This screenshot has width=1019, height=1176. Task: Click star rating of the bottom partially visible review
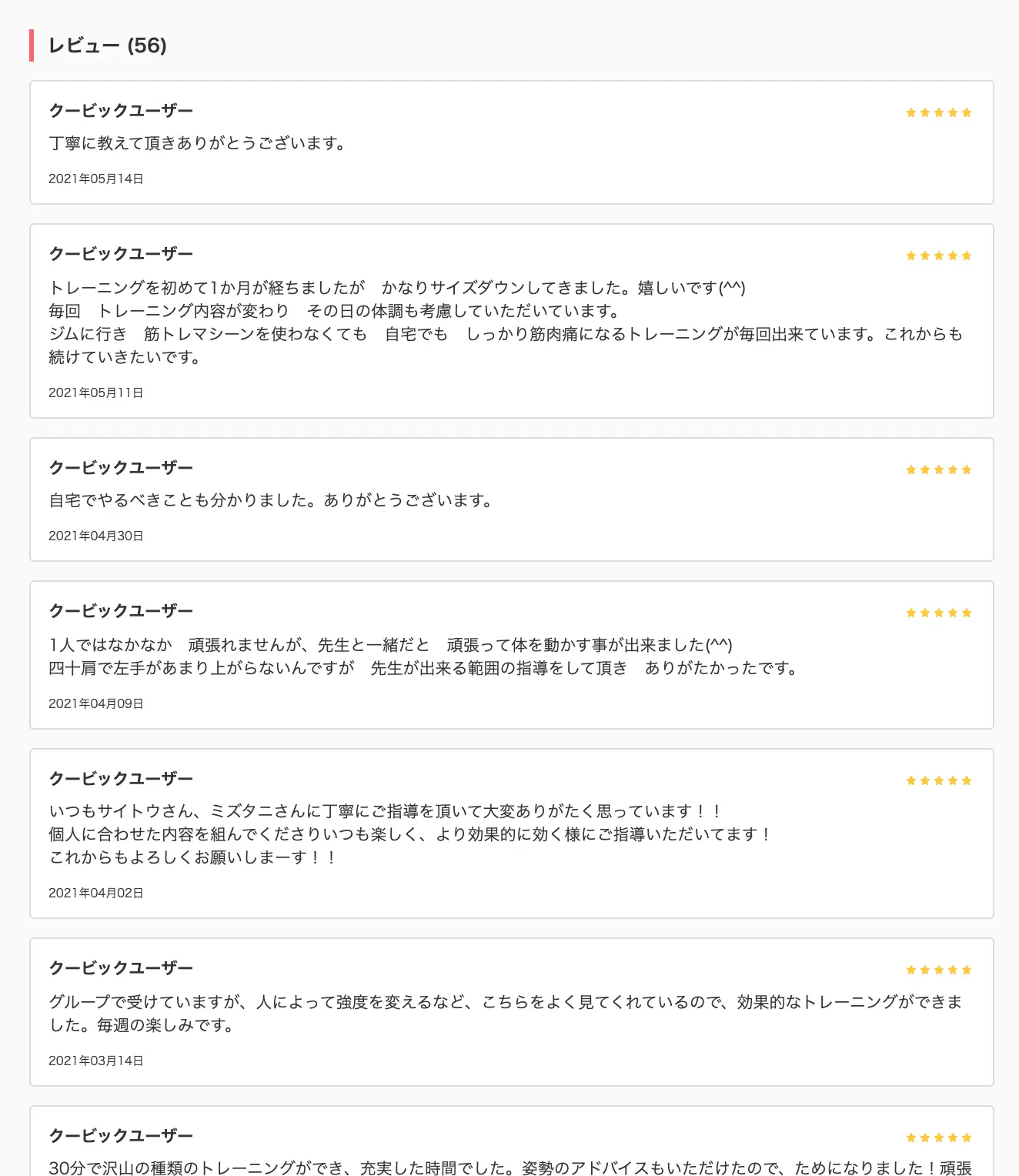click(x=938, y=1138)
